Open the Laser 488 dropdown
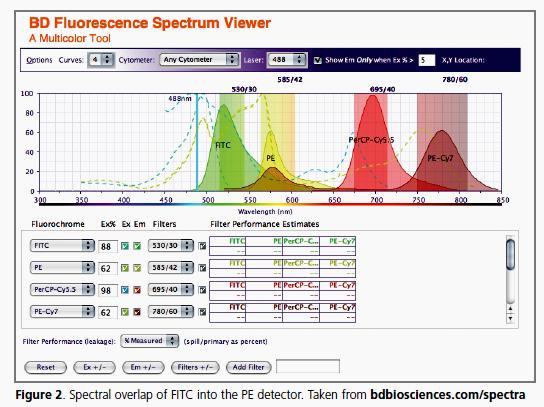 click(x=287, y=60)
